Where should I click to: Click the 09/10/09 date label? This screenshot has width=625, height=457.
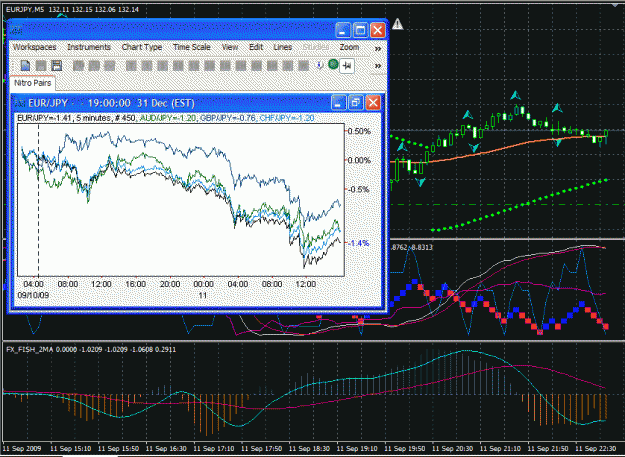[x=33, y=295]
